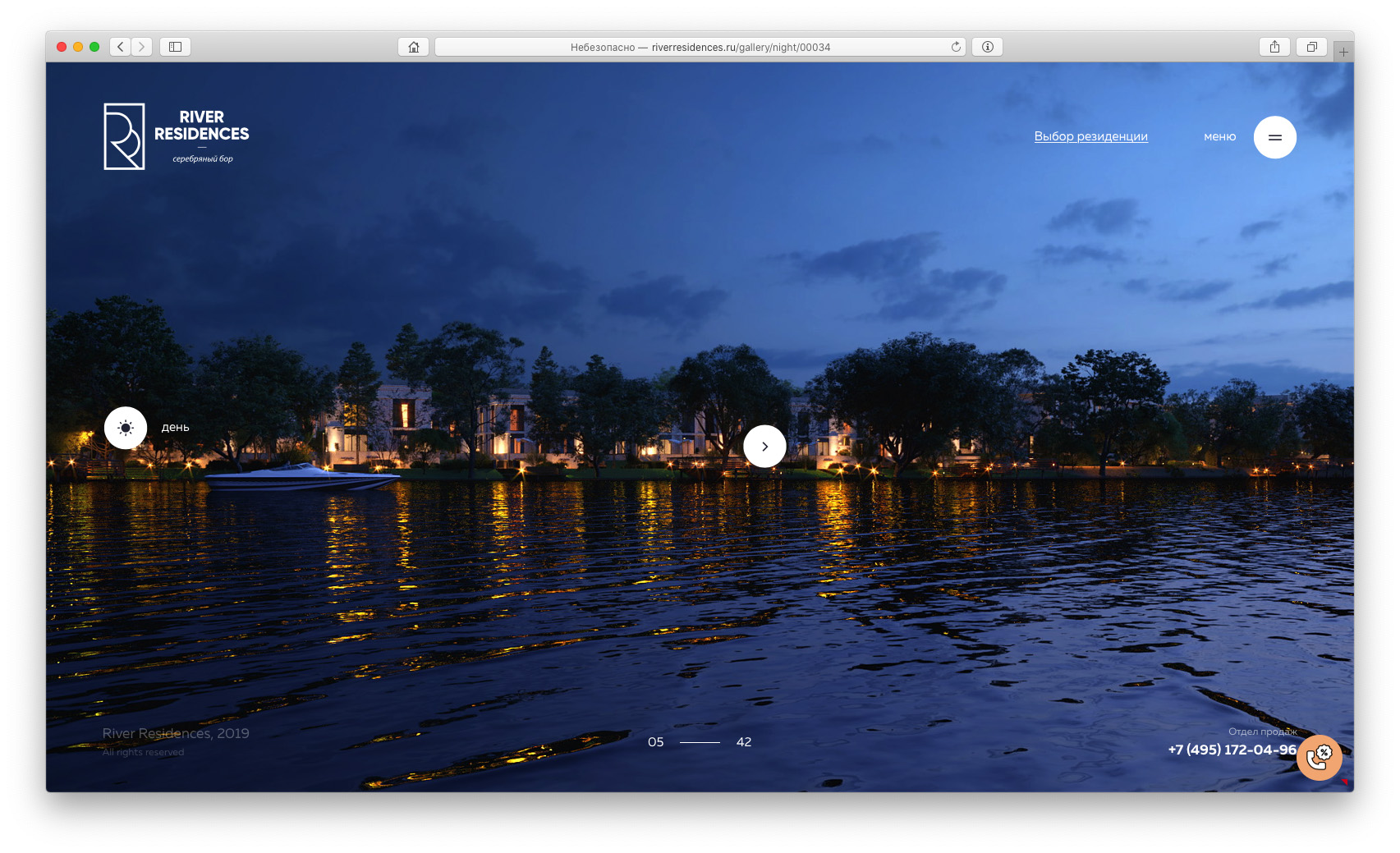Image resolution: width=1400 pixels, height=853 pixels.
Task: Click the River Residences logo
Action: (x=177, y=136)
